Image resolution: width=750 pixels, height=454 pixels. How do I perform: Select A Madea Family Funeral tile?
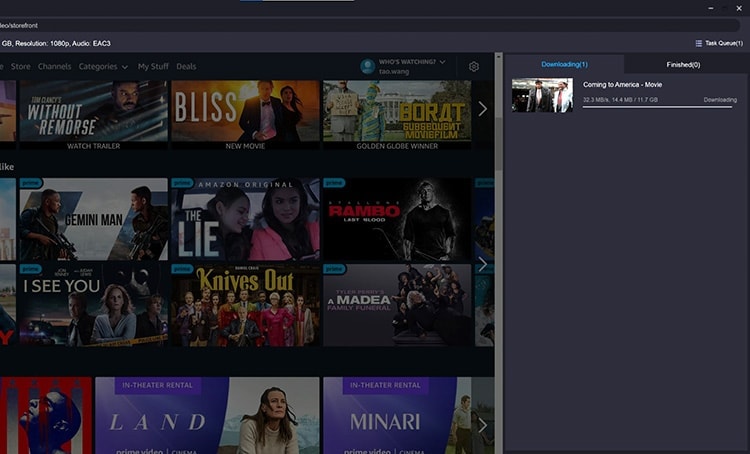(x=397, y=305)
